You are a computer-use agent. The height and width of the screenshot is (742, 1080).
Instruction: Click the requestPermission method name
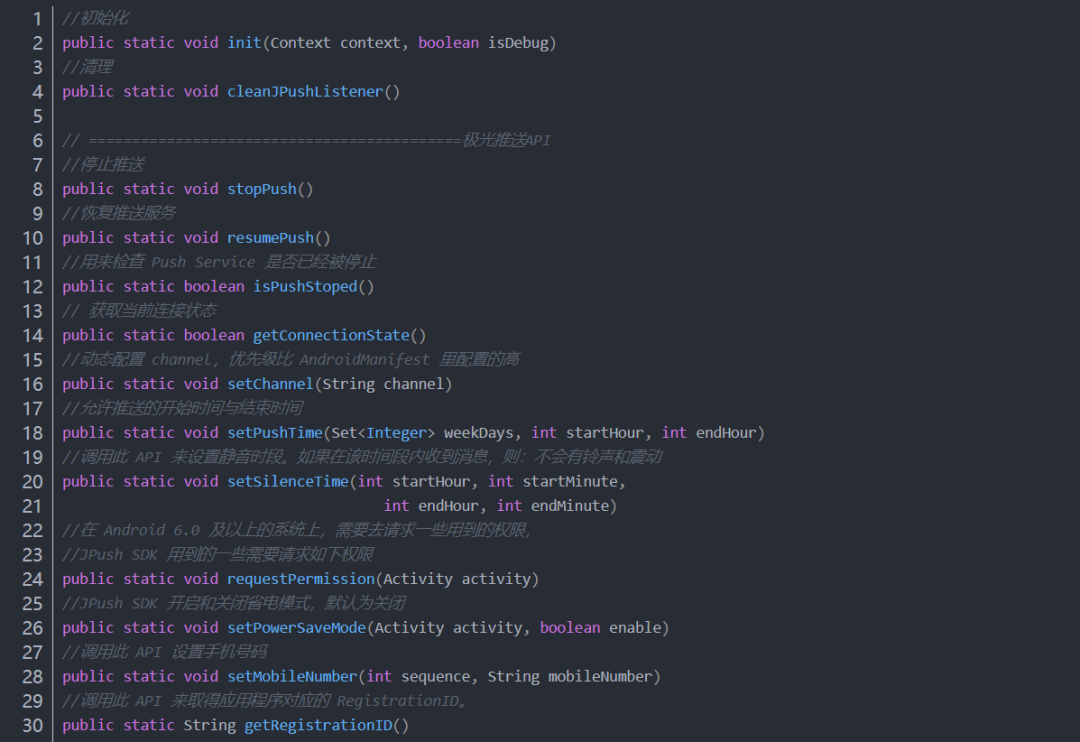301,579
